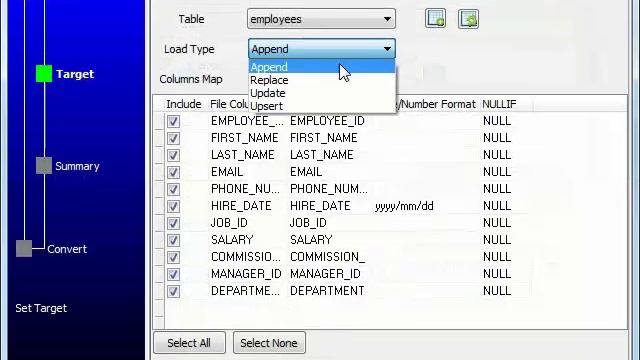
Task: Go to the Summary wizard step
Action: [x=77, y=166]
